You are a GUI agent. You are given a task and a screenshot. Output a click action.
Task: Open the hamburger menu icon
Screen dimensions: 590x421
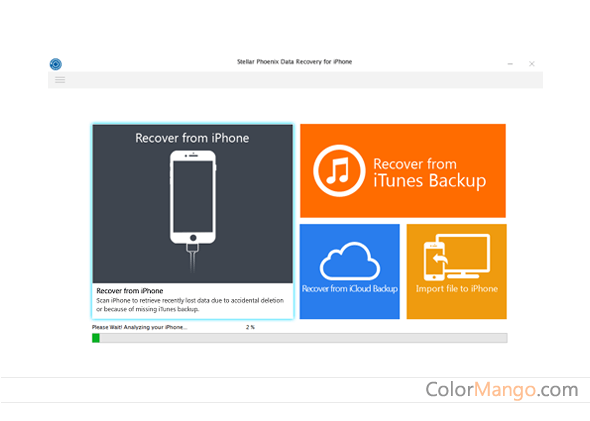point(60,80)
